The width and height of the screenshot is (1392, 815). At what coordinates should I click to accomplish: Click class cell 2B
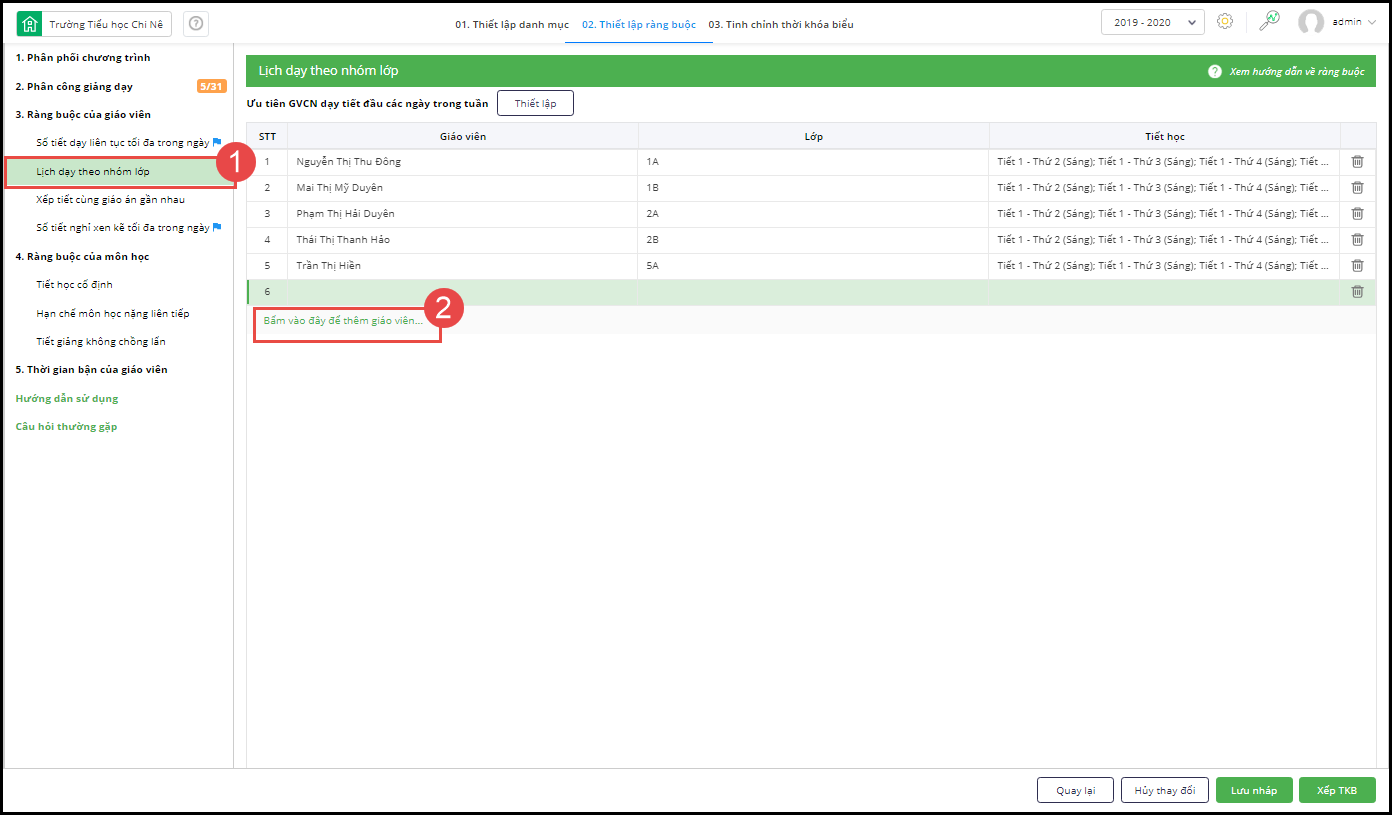pyautogui.click(x=814, y=239)
